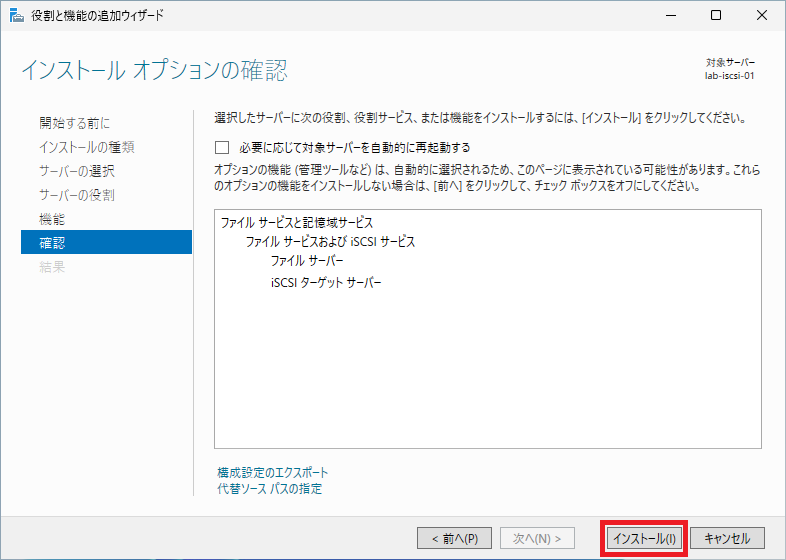Select the highlighted 確認 step
Viewport: 786px width, 560px height.
pyautogui.click(x=106, y=242)
